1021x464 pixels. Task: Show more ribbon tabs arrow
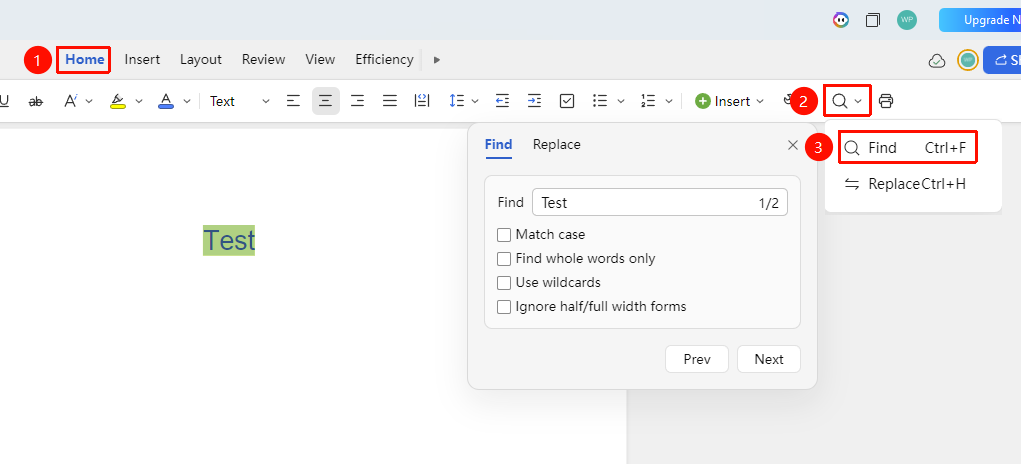tap(437, 60)
